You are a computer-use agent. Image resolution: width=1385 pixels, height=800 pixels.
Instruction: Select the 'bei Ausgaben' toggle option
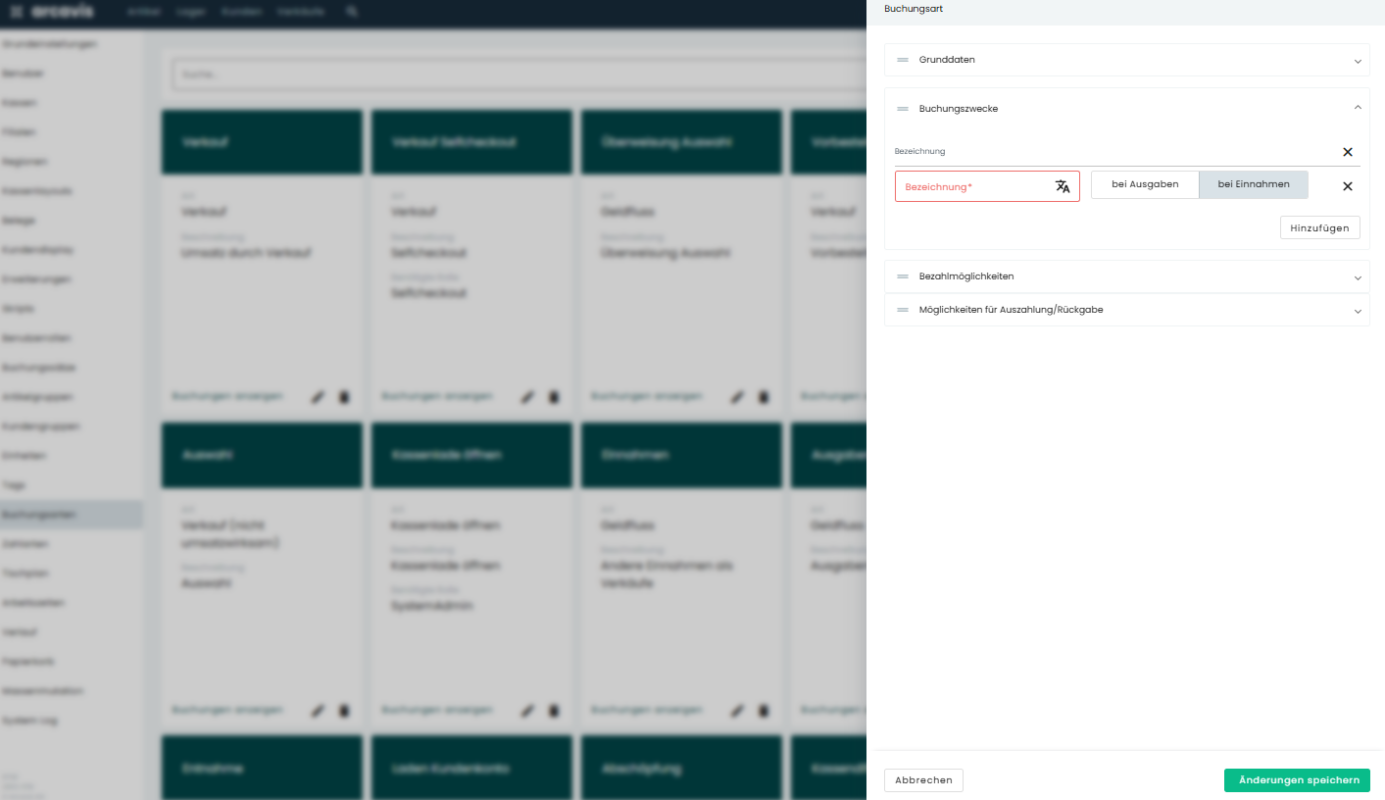click(1144, 185)
